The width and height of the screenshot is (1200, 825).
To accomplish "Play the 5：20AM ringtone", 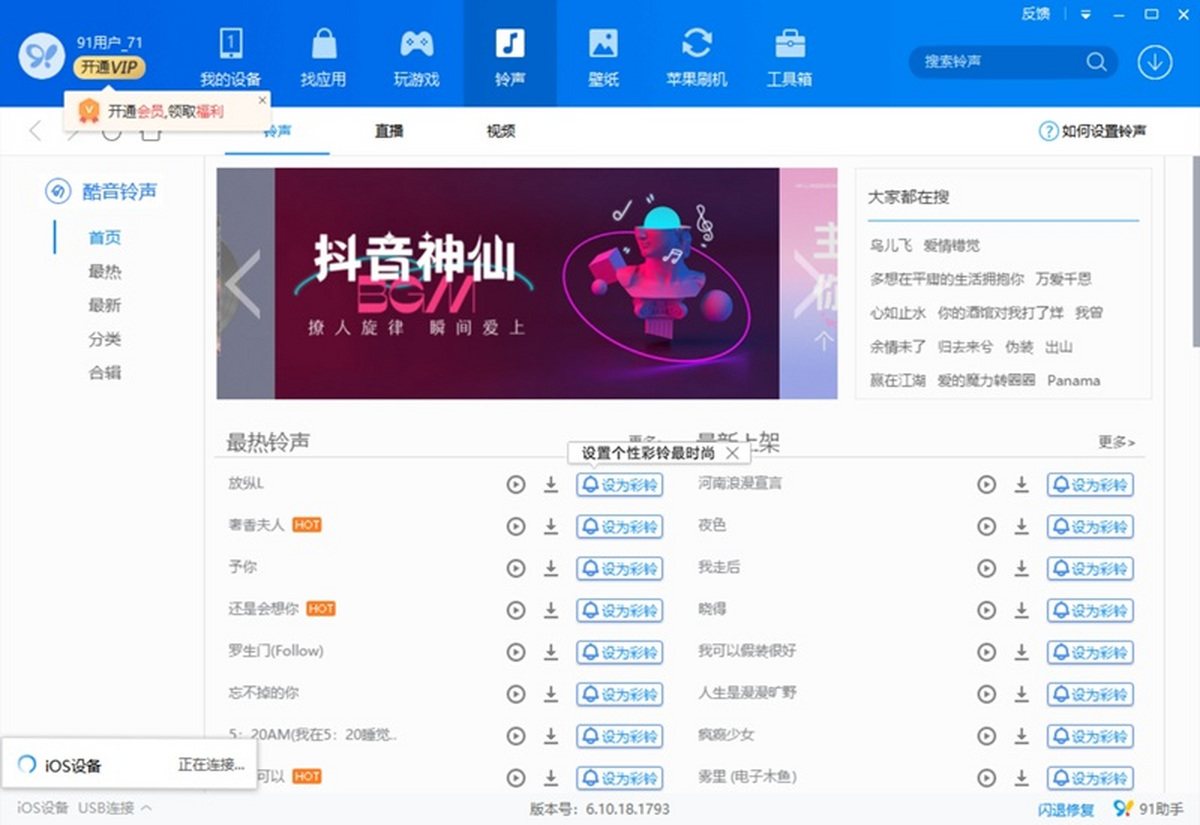I will pyautogui.click(x=516, y=737).
